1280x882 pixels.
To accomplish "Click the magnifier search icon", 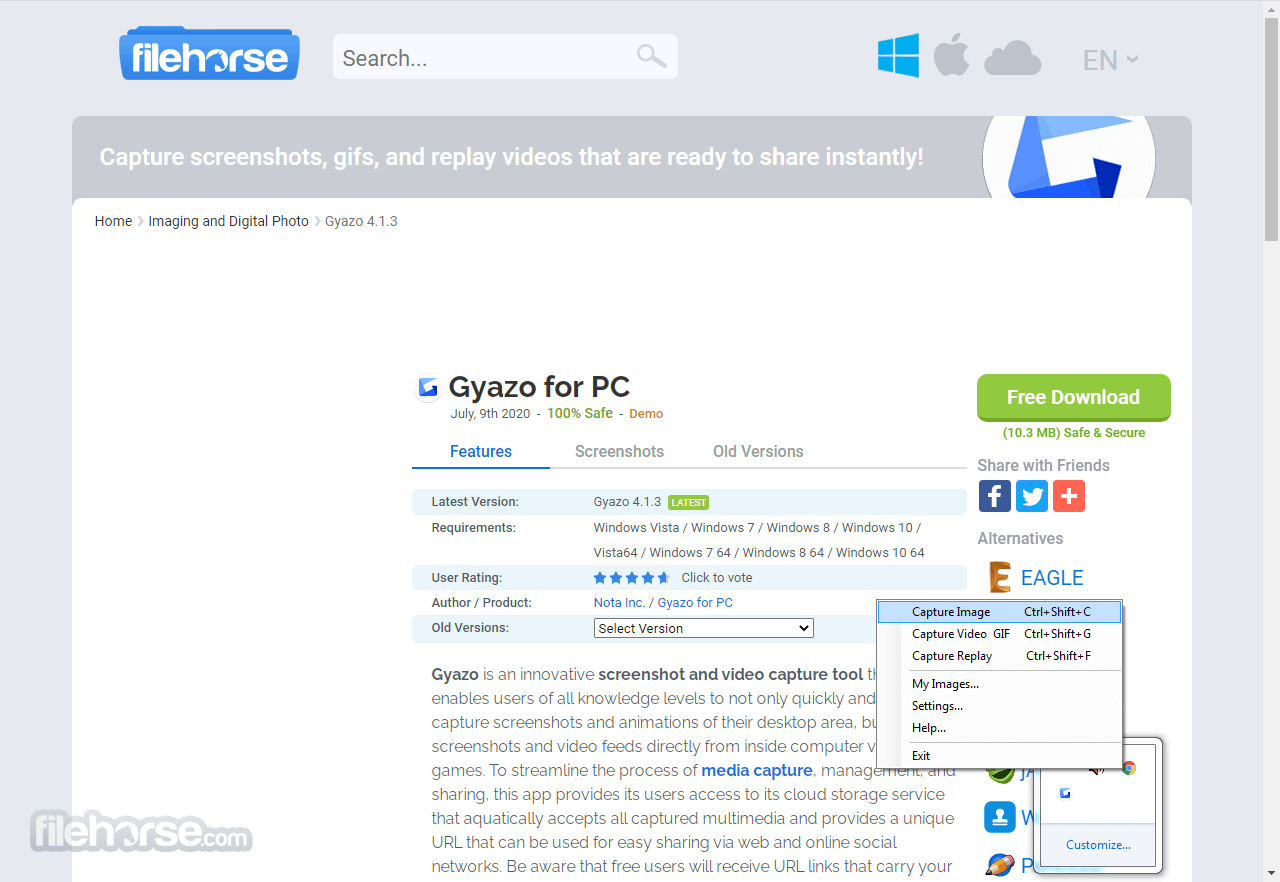I will point(651,56).
